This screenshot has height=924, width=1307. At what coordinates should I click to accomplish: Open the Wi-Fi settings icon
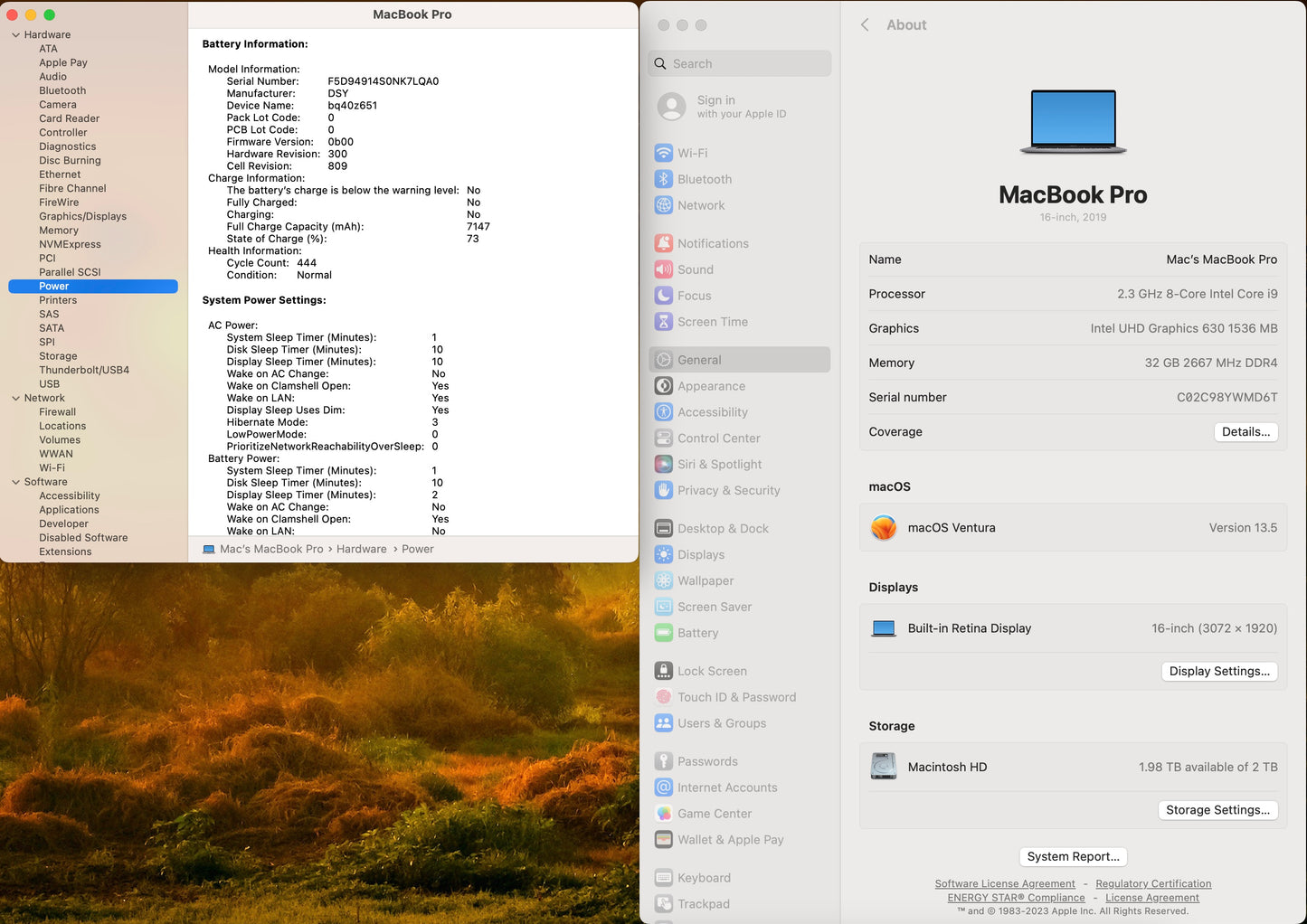pyautogui.click(x=663, y=153)
